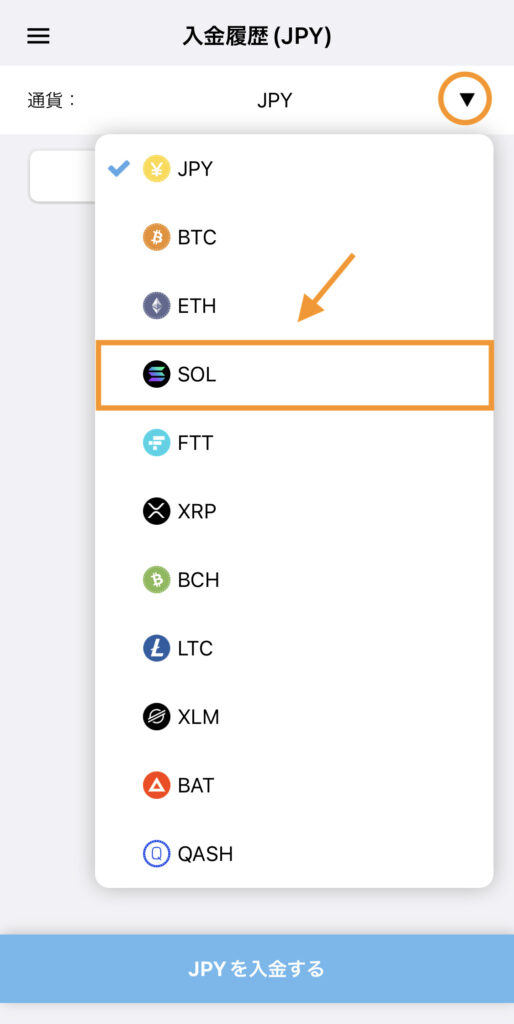
Task: Pick the LTC option in the list
Action: [295, 648]
